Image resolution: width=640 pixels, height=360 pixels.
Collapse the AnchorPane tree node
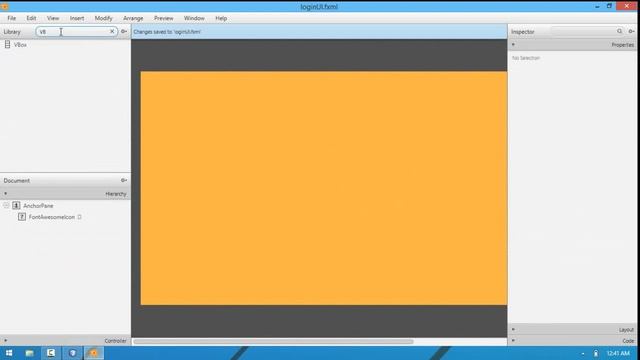click(x=6, y=206)
